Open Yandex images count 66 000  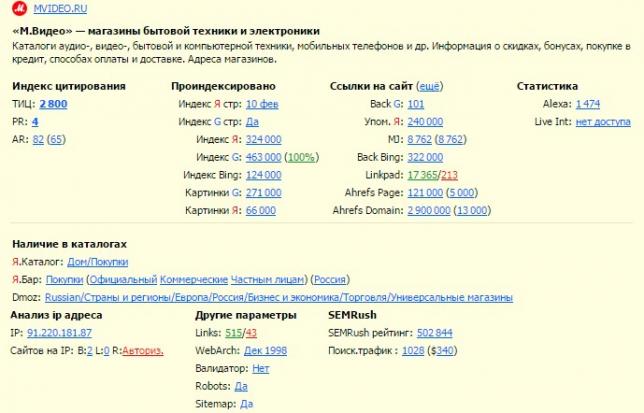pyautogui.click(x=261, y=210)
